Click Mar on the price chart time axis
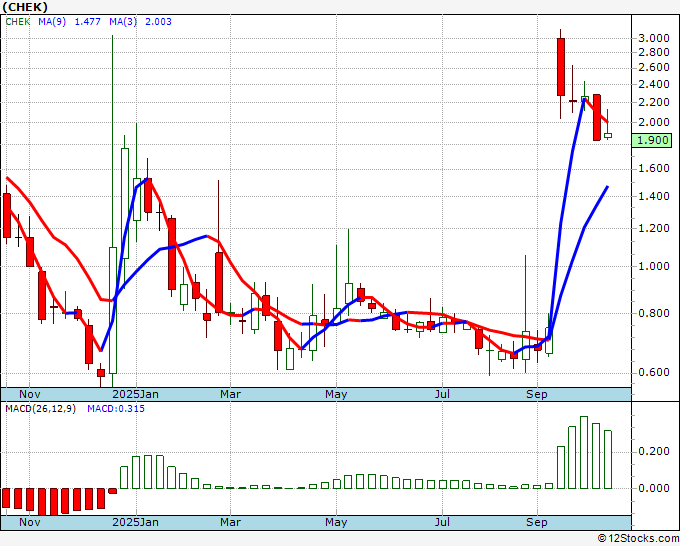 tap(230, 394)
